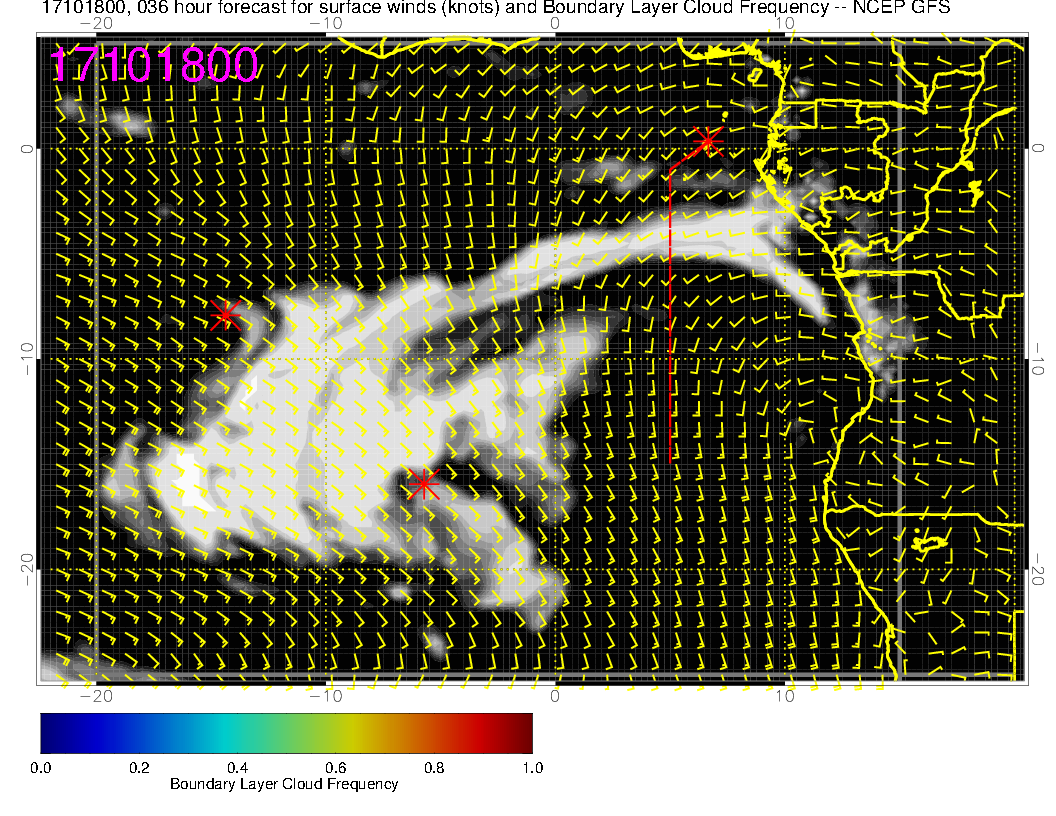Select the yellow section of the colorbar

point(360,732)
